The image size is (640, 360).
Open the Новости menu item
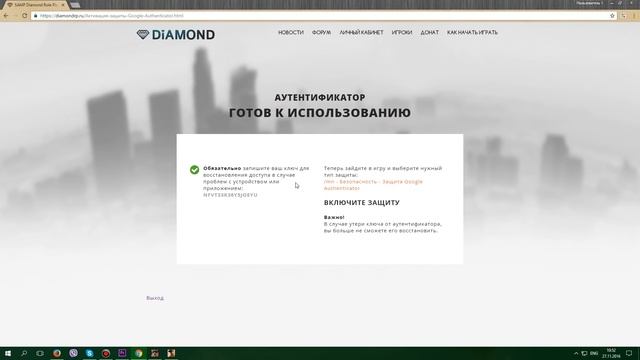click(291, 32)
